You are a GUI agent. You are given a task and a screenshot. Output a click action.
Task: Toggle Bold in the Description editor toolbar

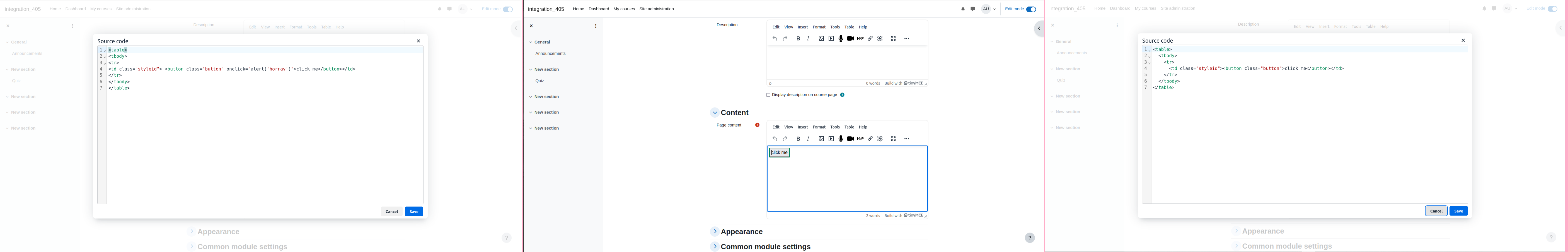click(x=798, y=39)
